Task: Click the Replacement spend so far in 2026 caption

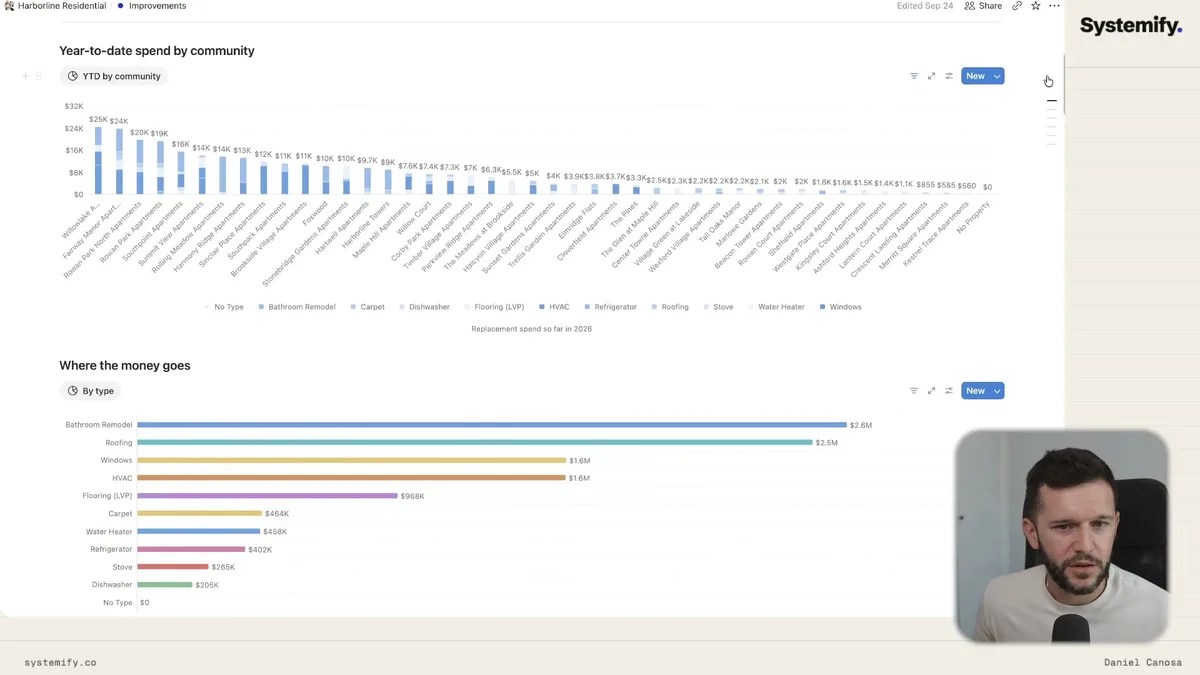Action: pyautogui.click(x=531, y=328)
